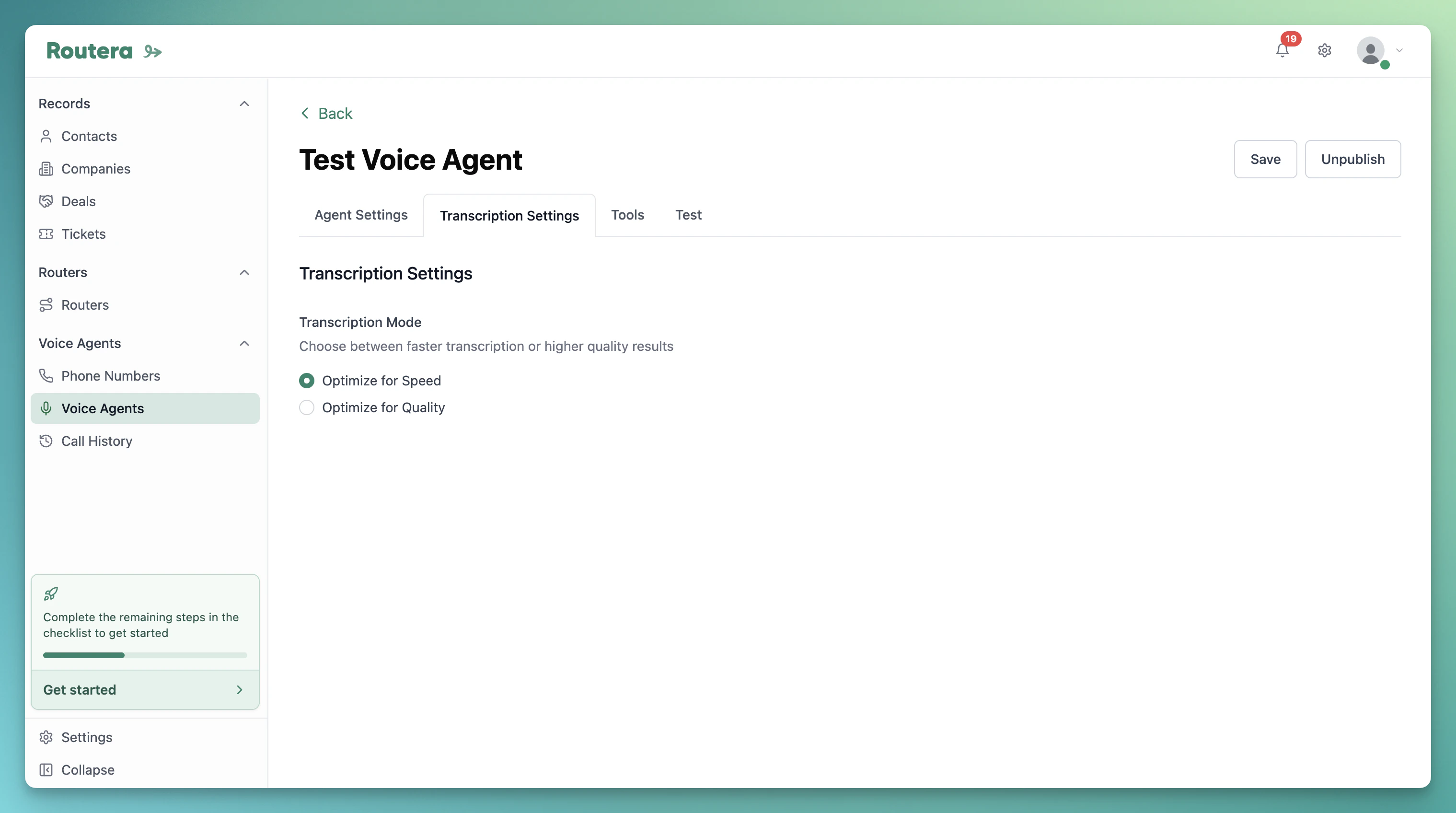Go to Tickets page
The width and height of the screenshot is (1456, 813).
click(145, 234)
